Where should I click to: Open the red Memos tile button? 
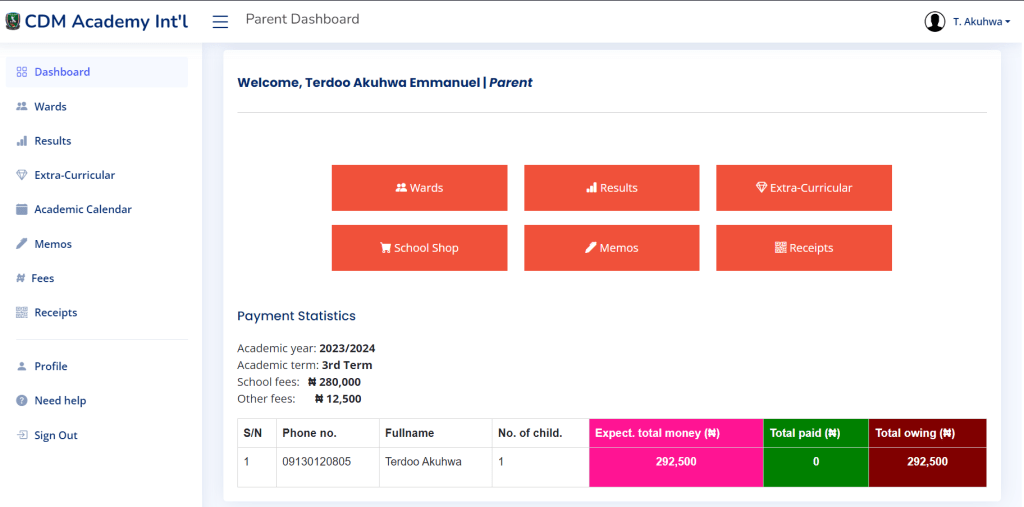(x=611, y=248)
